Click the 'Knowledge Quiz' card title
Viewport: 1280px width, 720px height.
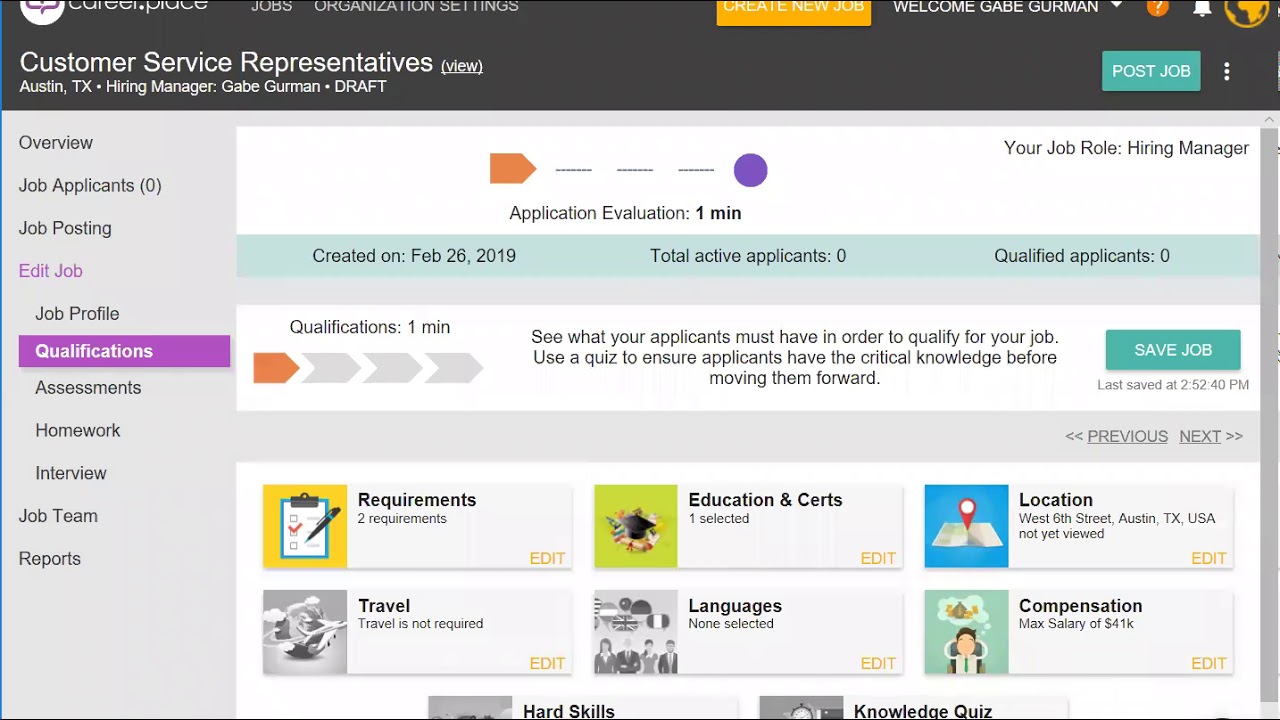923,711
